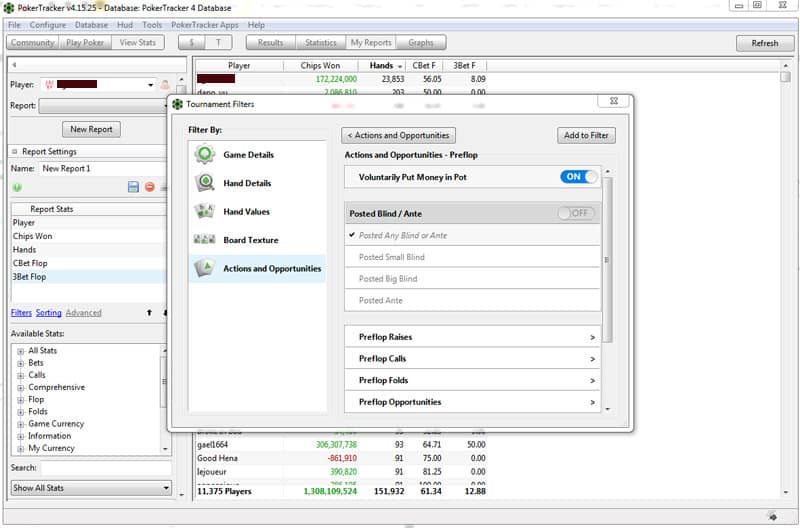Viewport: 800px width, 528px height.
Task: Open the Show All Stats dropdown
Action: coord(91,488)
